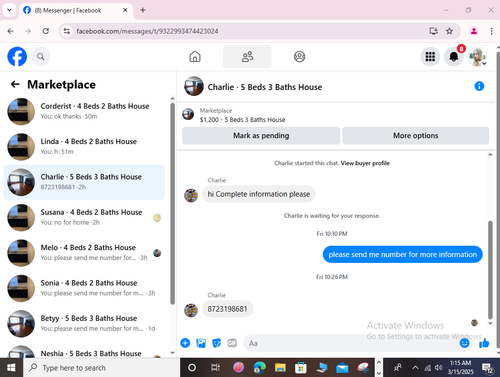The height and width of the screenshot is (377, 500).
Task: Click Charlie's avatar next to 8723198681 message
Action: [191, 310]
